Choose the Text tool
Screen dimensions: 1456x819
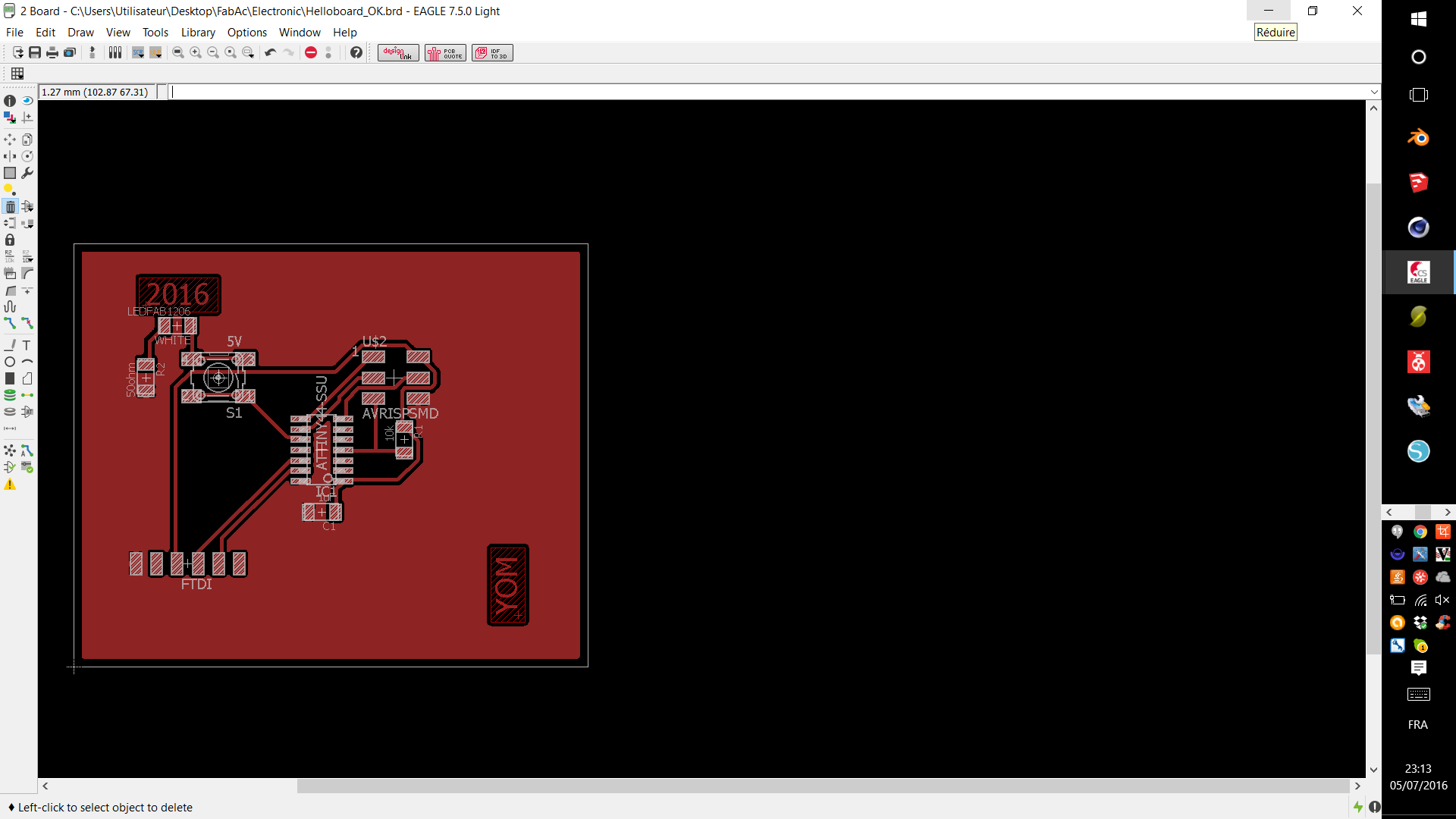click(x=27, y=345)
